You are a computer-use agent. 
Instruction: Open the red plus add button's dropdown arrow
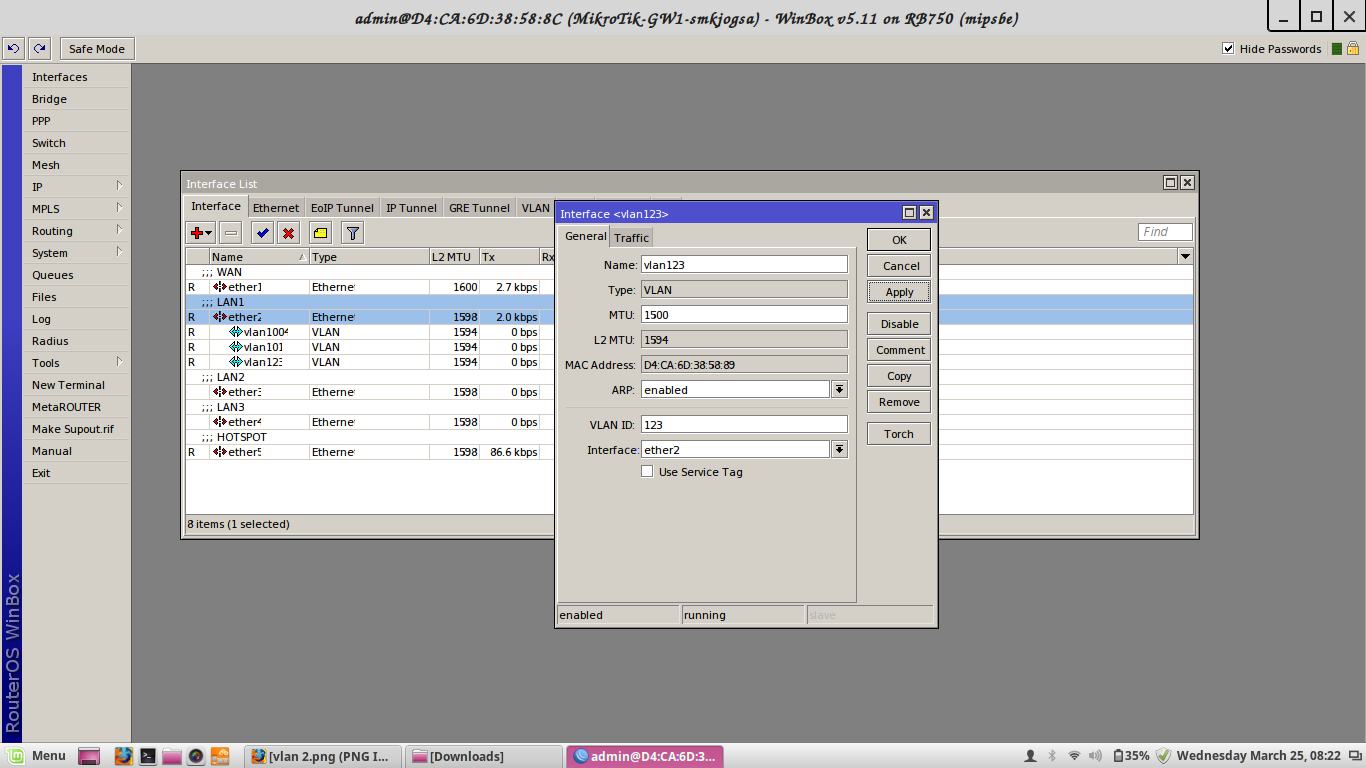(x=209, y=233)
